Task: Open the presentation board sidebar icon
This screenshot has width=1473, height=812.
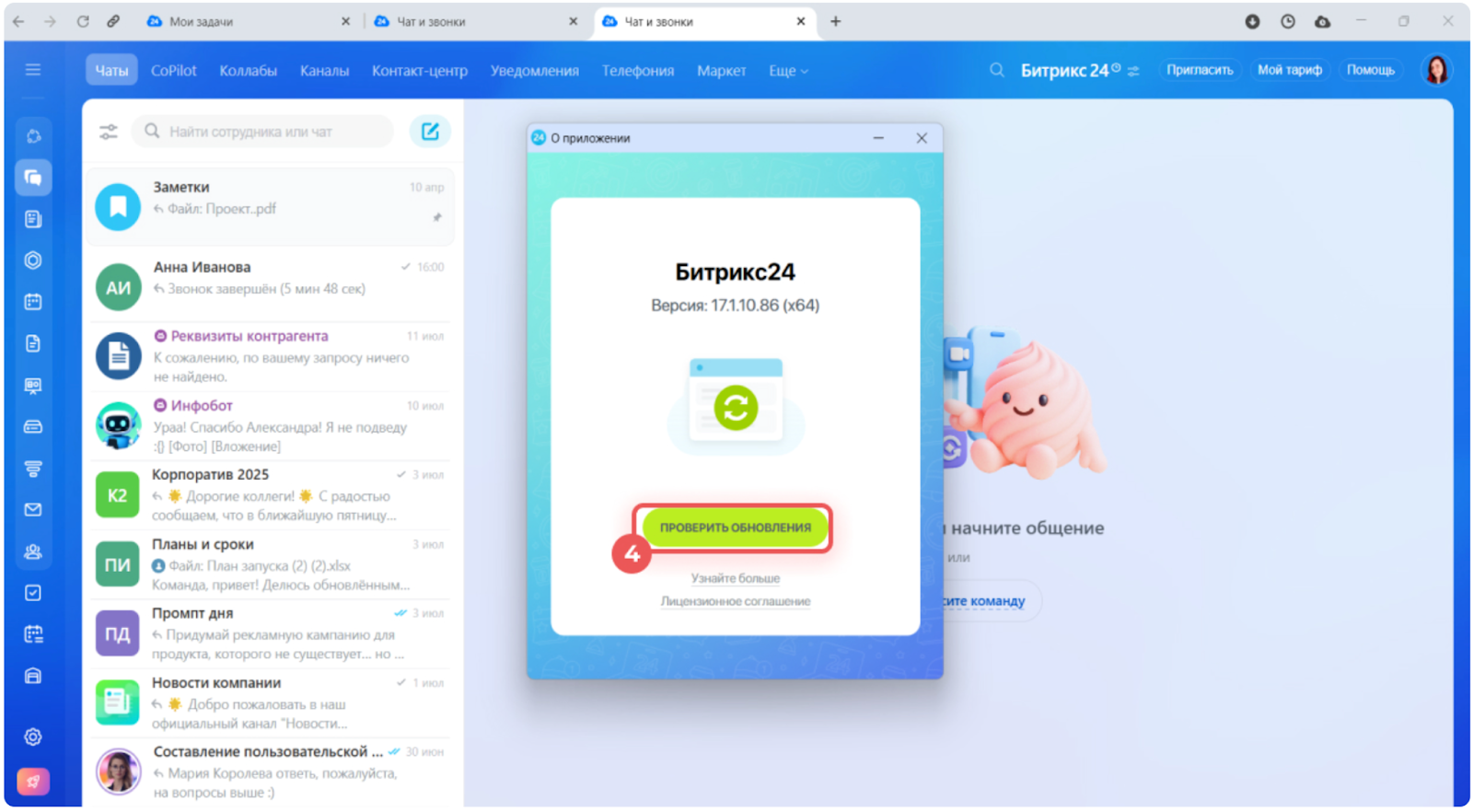Action: (x=33, y=386)
